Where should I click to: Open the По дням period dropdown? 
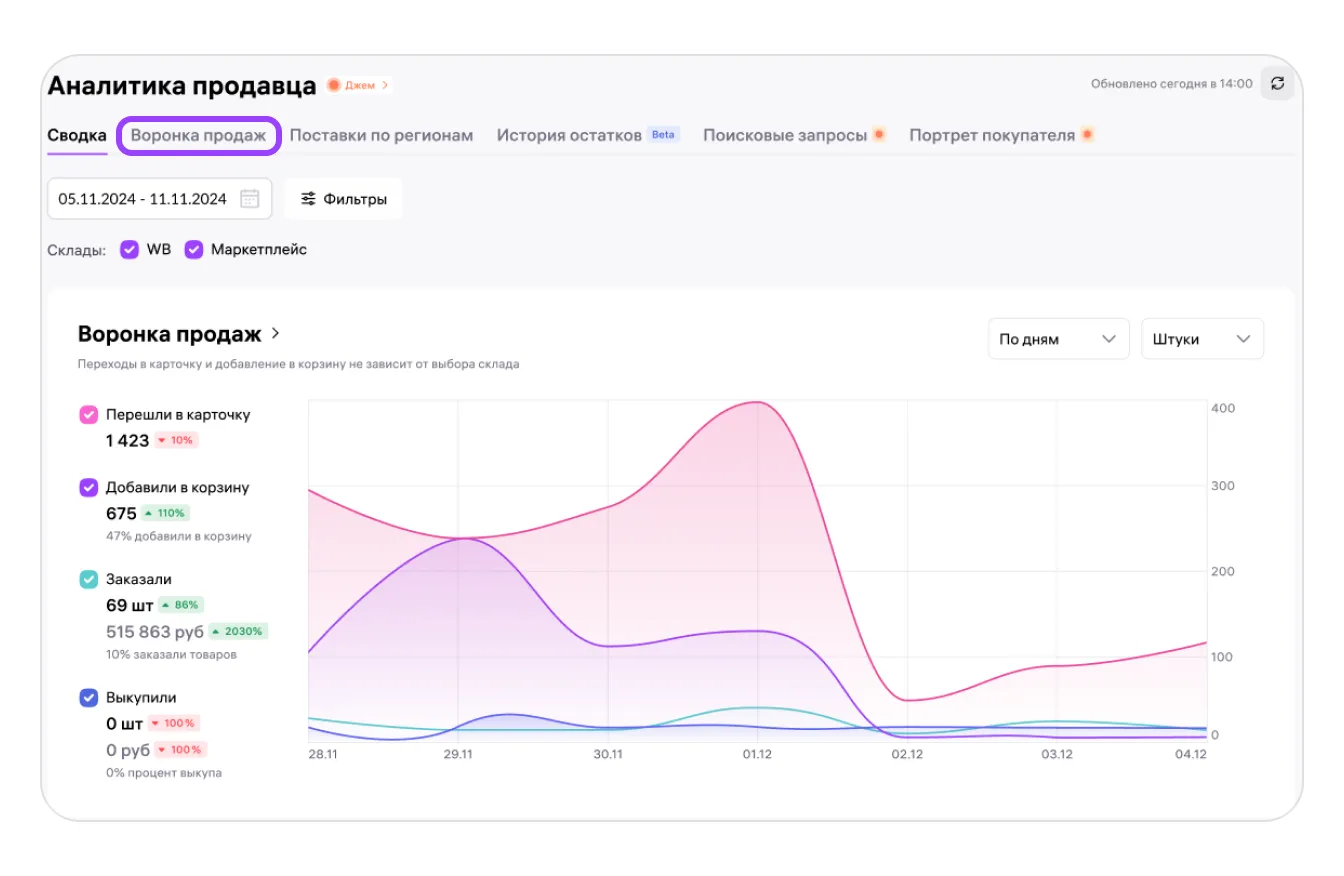(1057, 339)
